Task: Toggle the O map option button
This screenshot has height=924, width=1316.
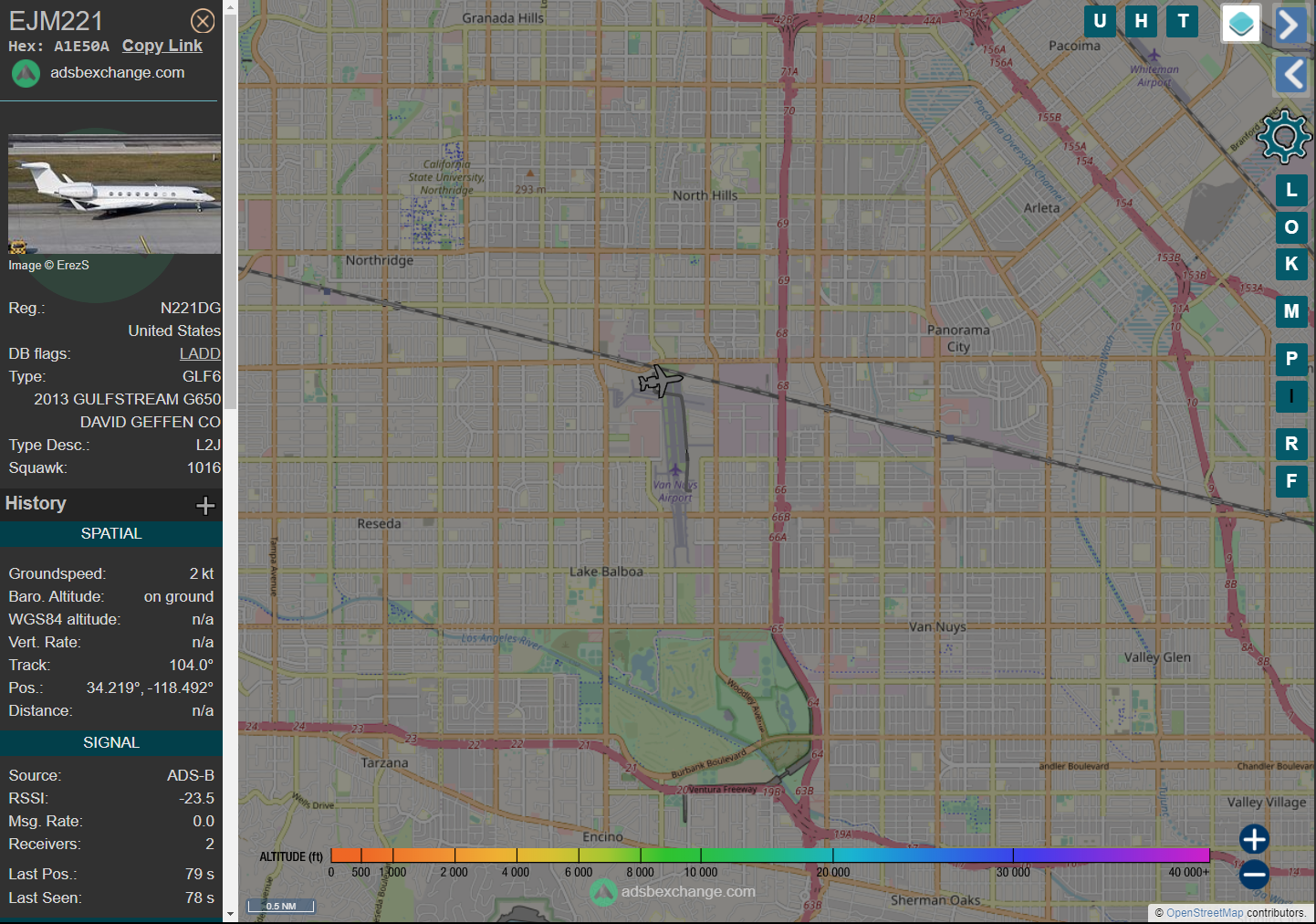Action: (x=1291, y=227)
